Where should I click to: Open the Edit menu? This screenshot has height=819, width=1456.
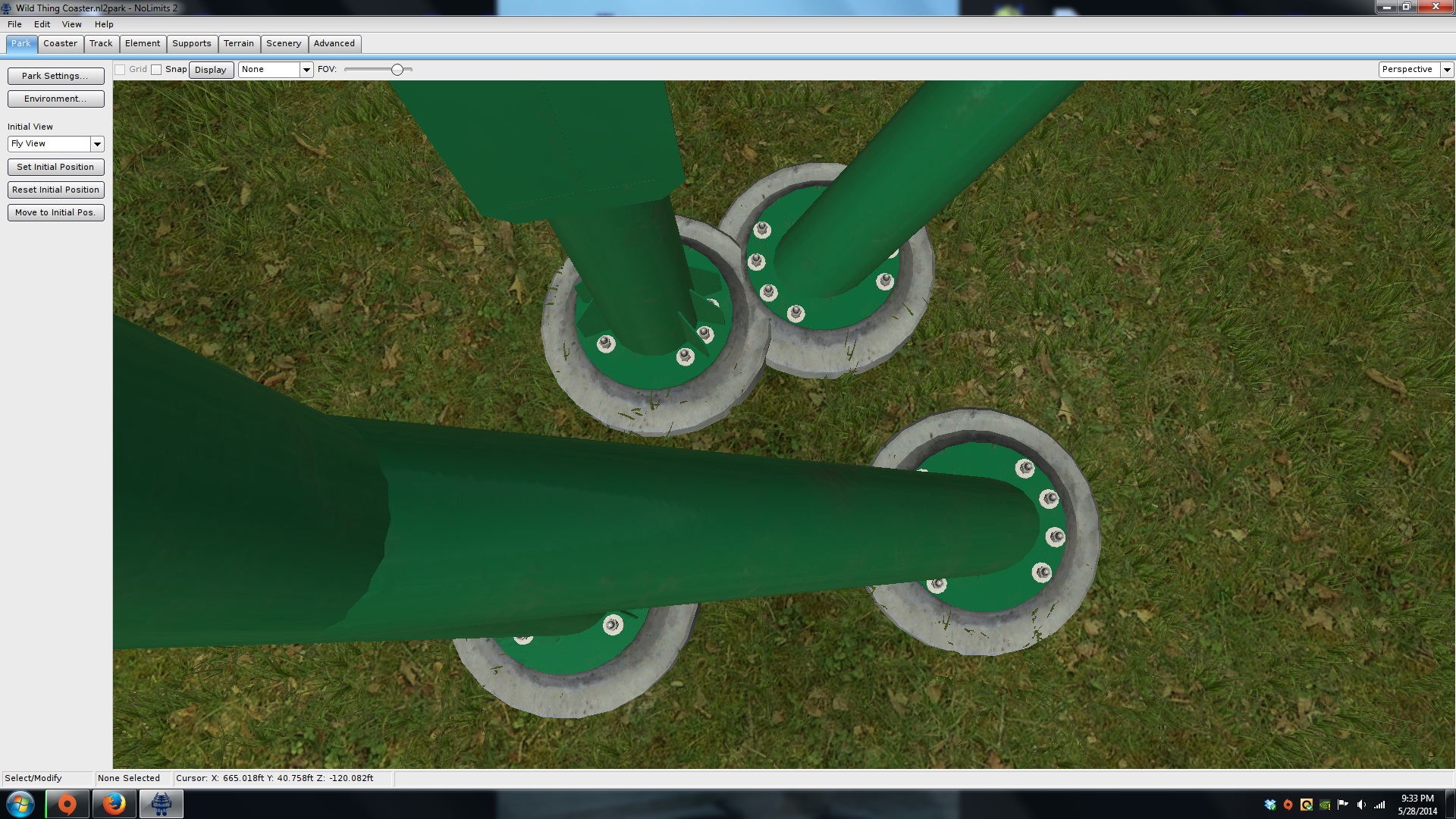[42, 24]
